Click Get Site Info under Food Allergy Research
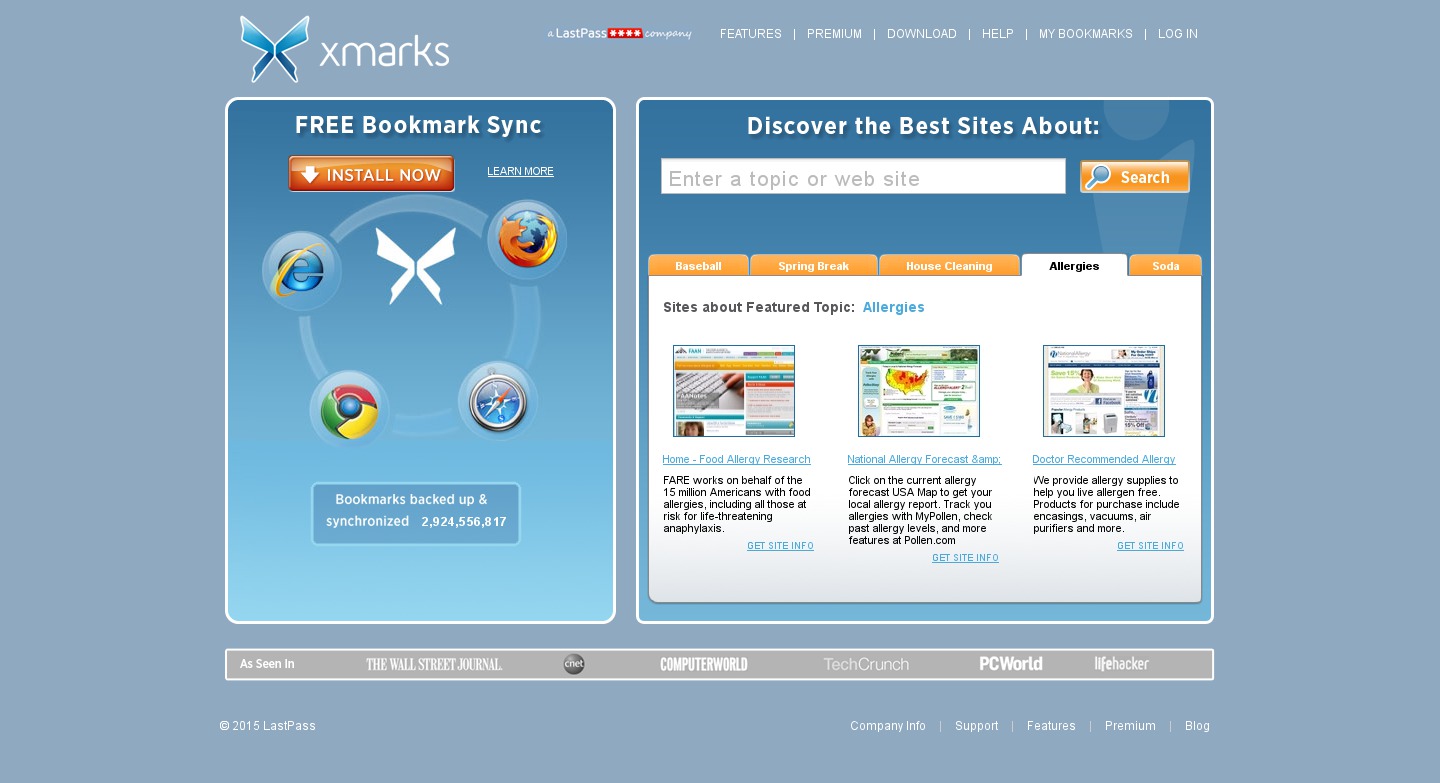 (x=780, y=546)
